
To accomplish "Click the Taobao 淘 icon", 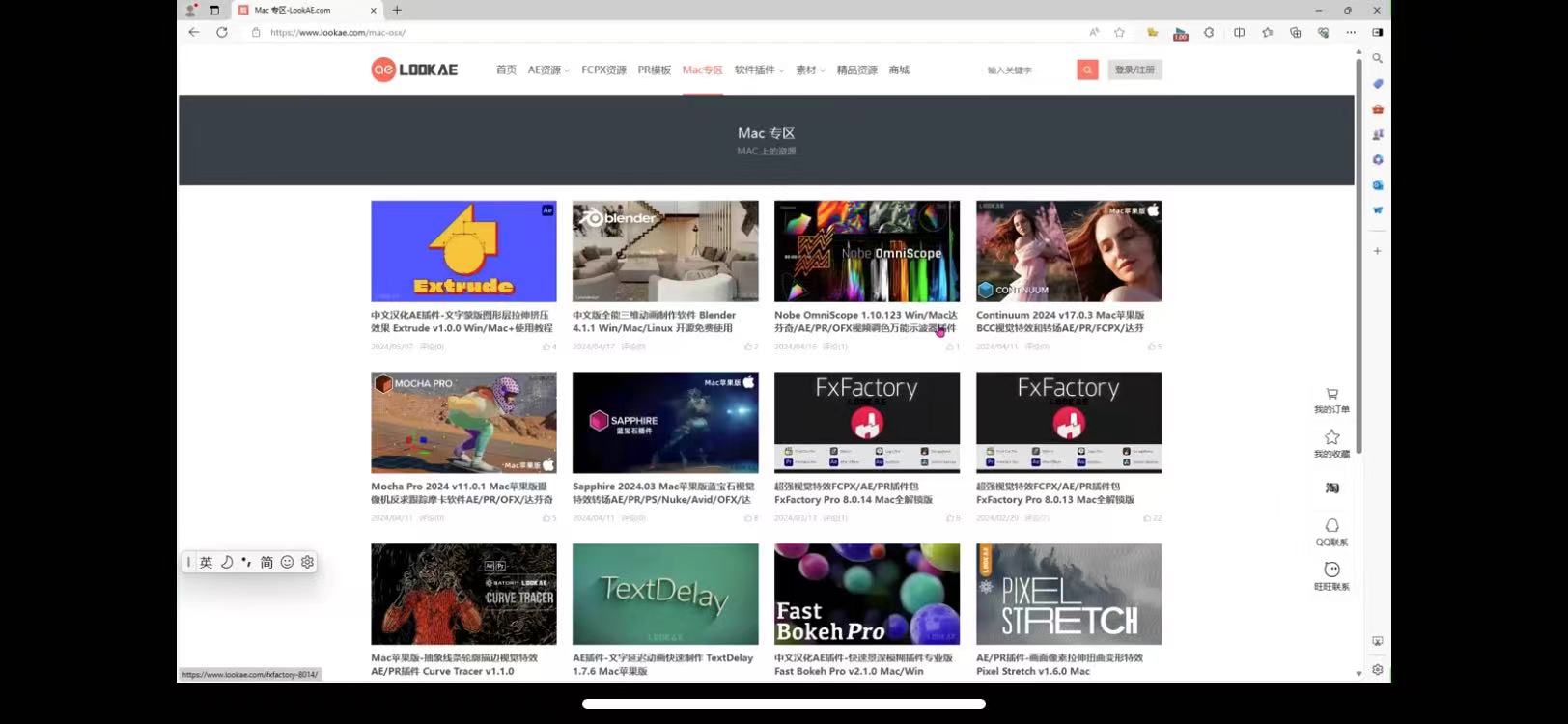I will point(1331,487).
